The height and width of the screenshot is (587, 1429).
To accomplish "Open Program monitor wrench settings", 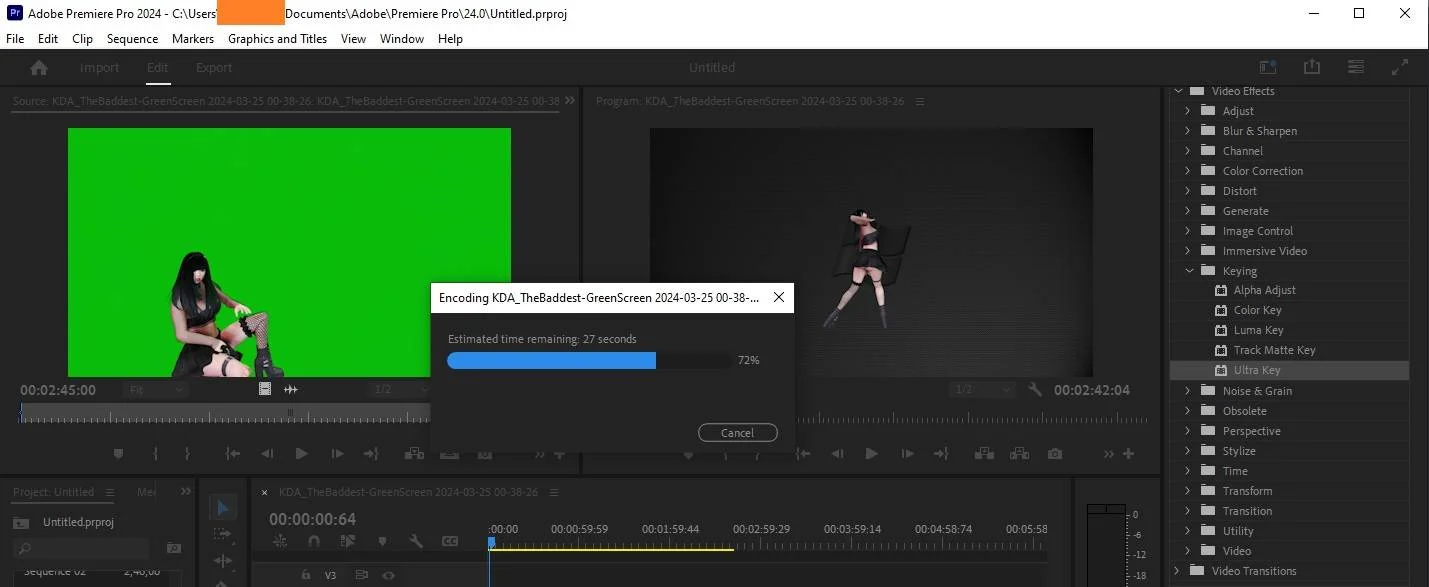I will (x=1035, y=389).
